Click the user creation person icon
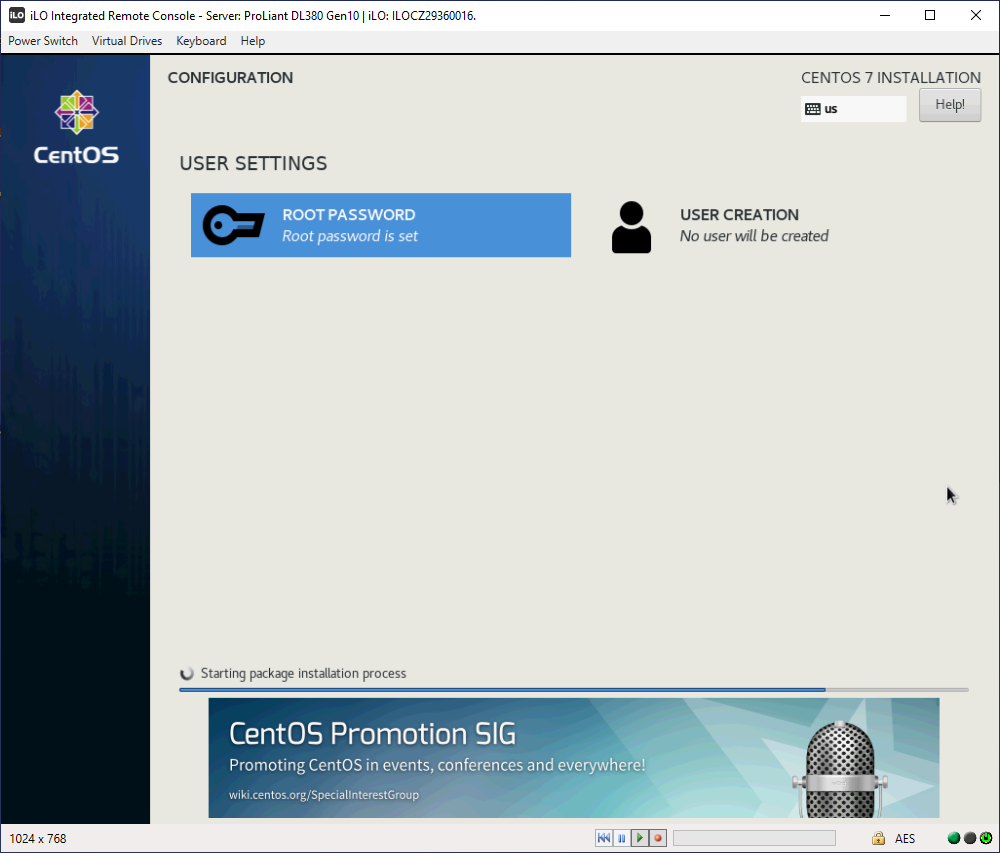 coord(631,227)
